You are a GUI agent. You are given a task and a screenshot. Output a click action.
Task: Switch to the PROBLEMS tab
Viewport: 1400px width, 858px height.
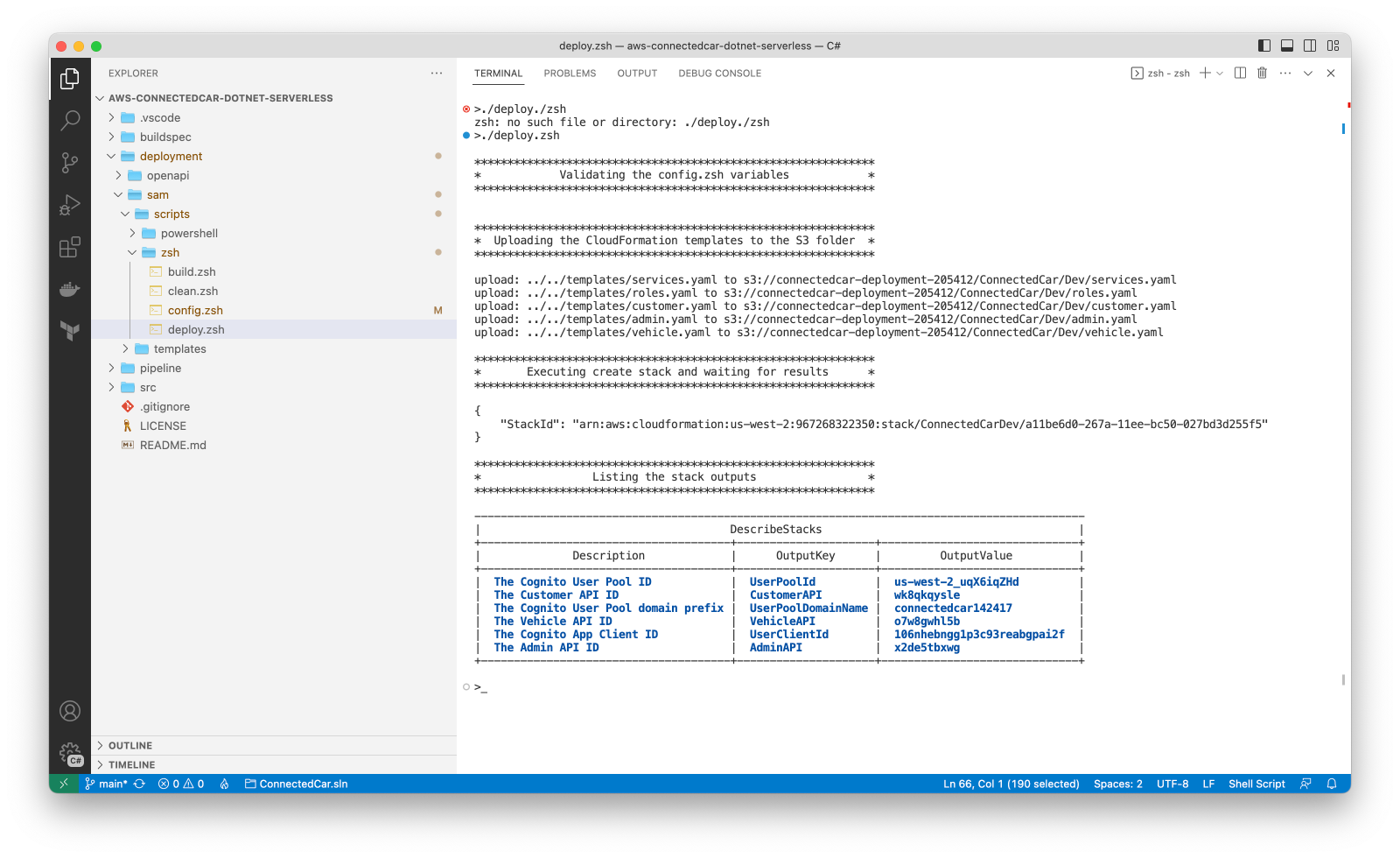(x=570, y=74)
